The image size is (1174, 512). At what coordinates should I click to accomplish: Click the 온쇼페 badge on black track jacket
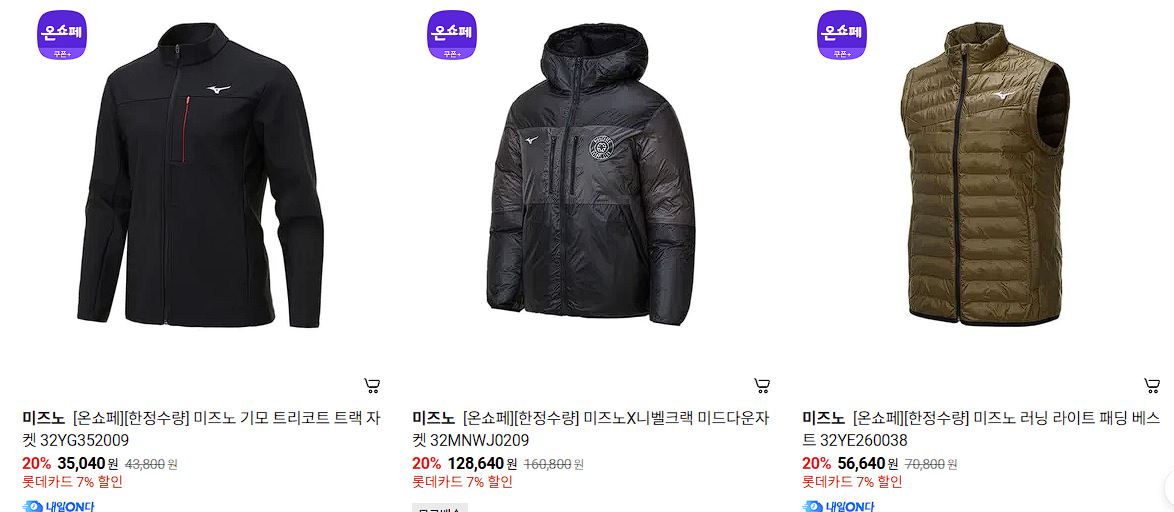coord(62,34)
